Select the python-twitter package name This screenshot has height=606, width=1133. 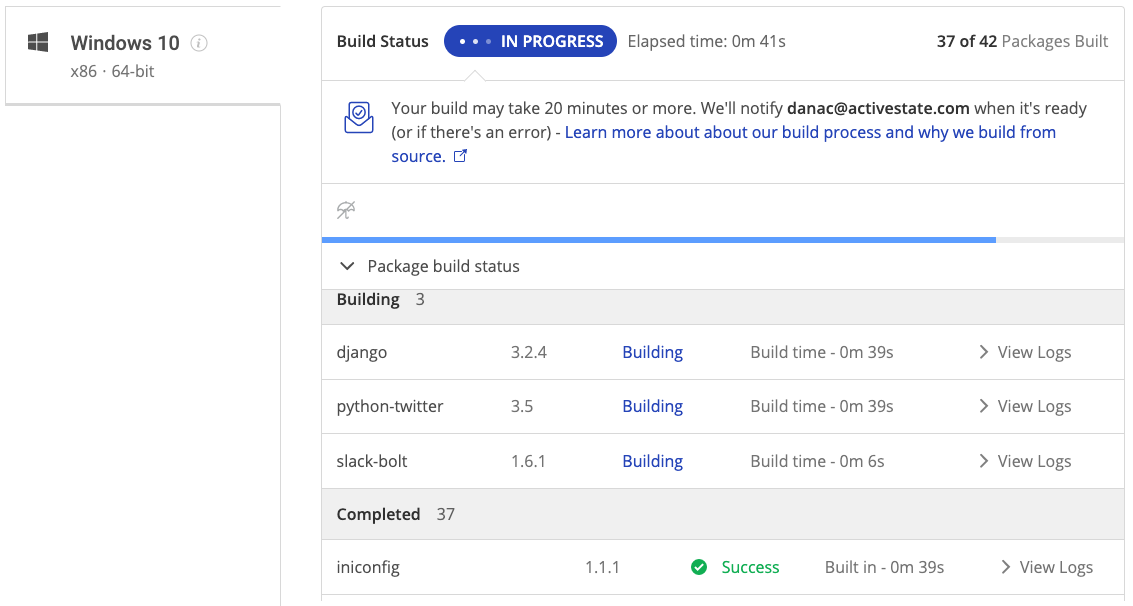390,407
